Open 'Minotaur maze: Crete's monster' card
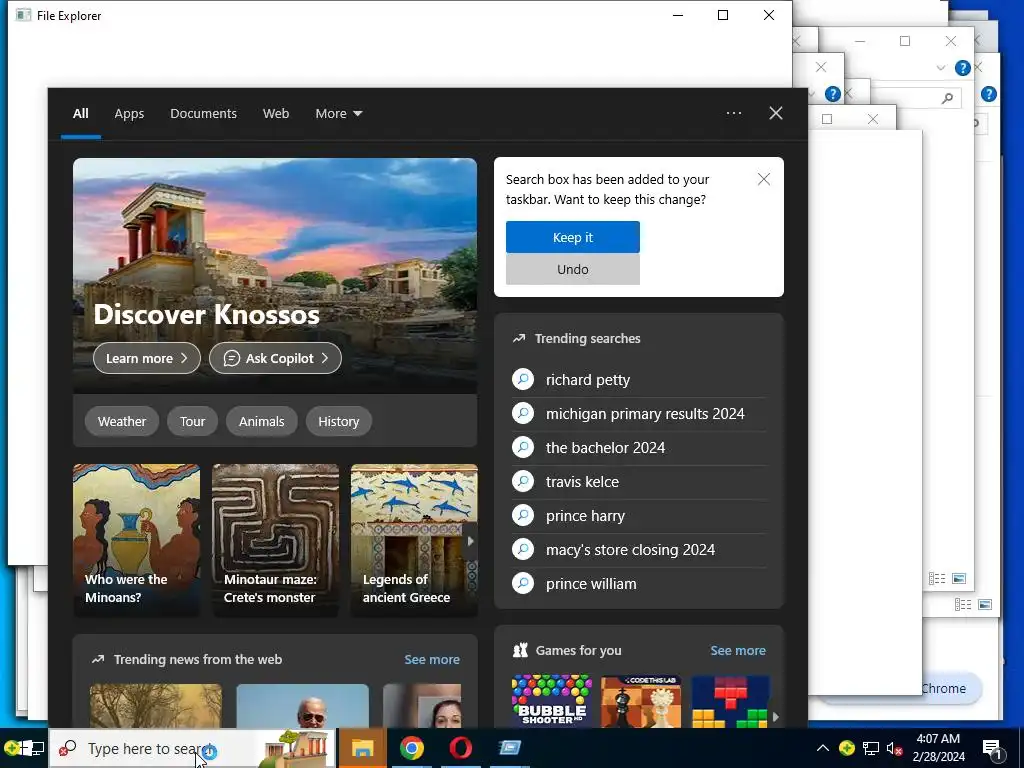Screen dimensions: 1024x768 tap(276, 540)
